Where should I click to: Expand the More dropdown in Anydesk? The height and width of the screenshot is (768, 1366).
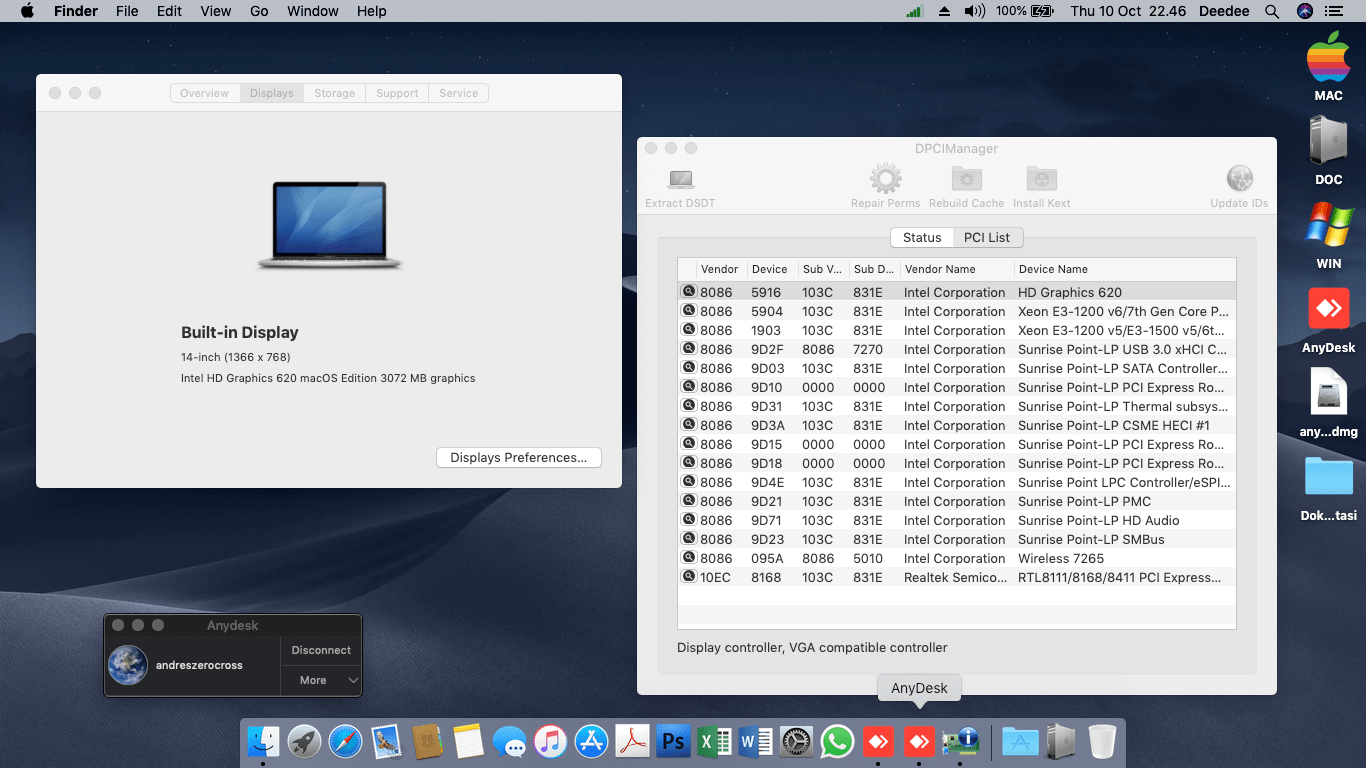coord(320,680)
